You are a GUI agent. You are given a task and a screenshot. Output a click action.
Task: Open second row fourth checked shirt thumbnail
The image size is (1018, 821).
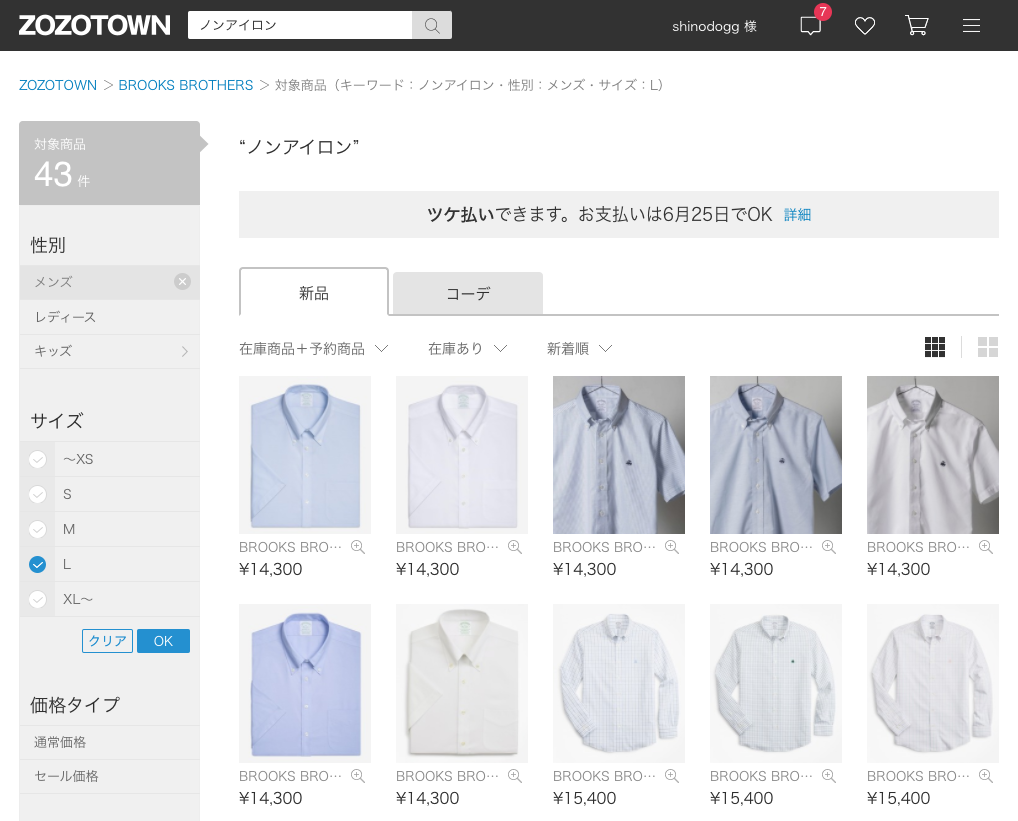tap(776, 683)
